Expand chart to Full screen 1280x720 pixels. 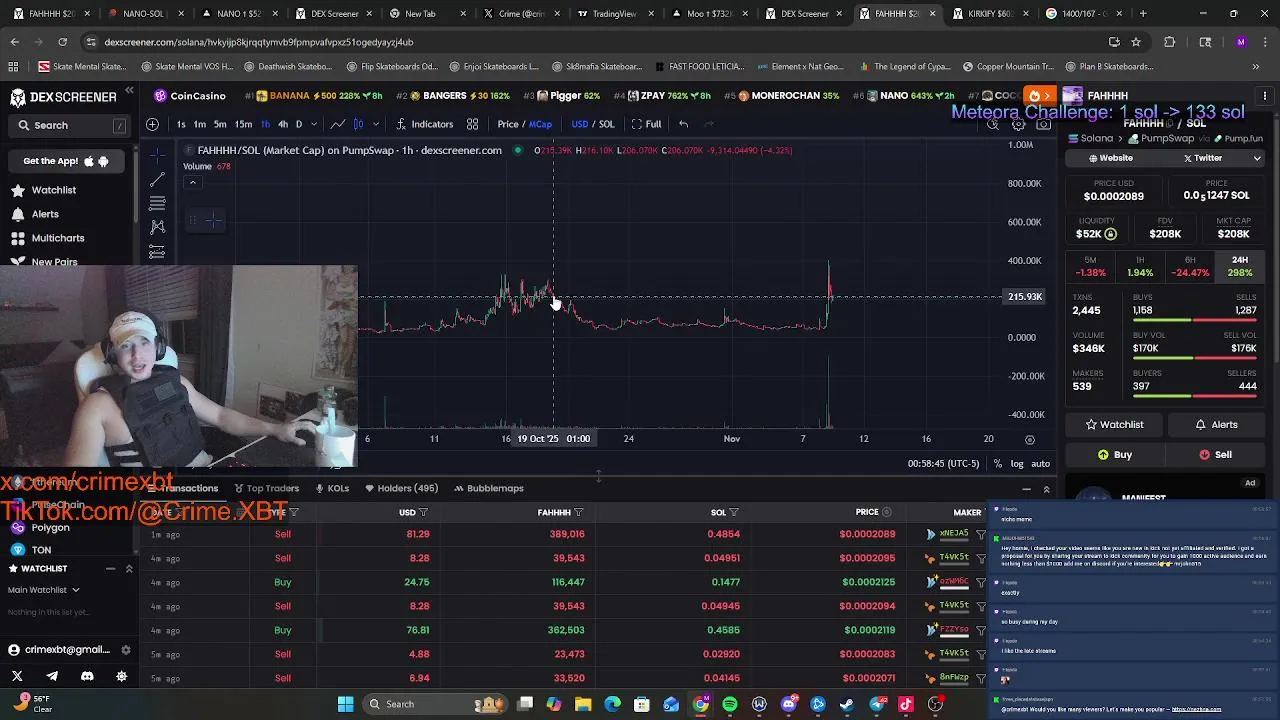point(645,124)
